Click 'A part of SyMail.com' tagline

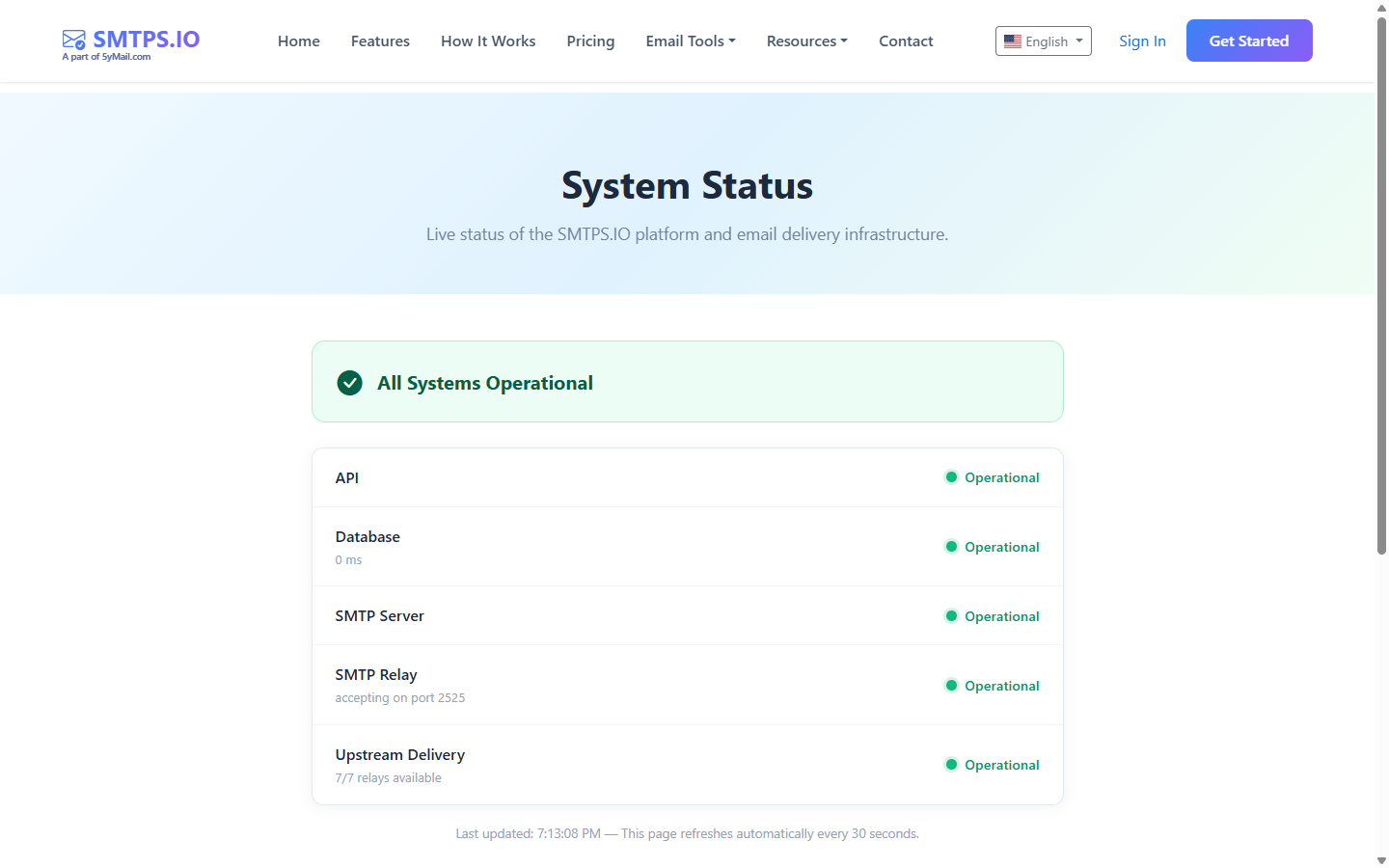(106, 57)
